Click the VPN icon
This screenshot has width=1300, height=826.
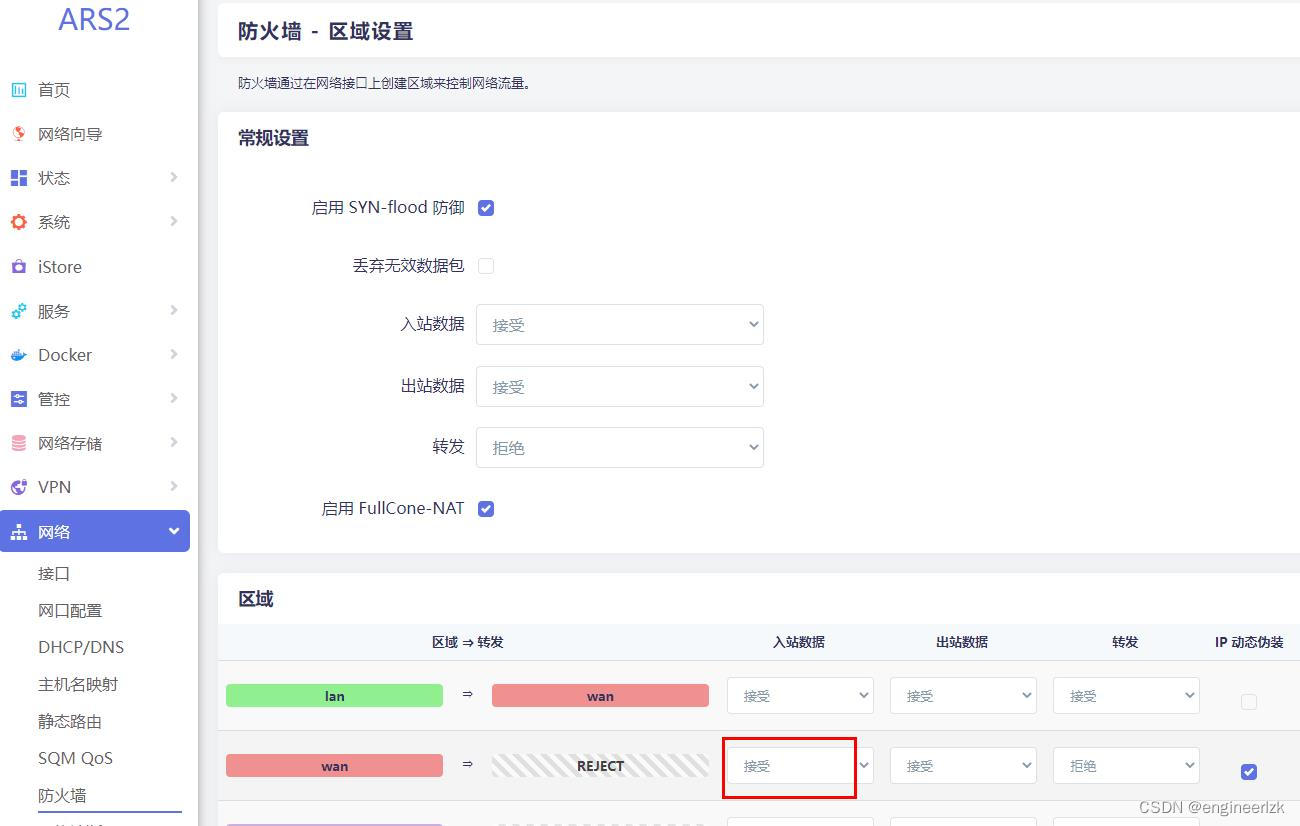point(19,487)
